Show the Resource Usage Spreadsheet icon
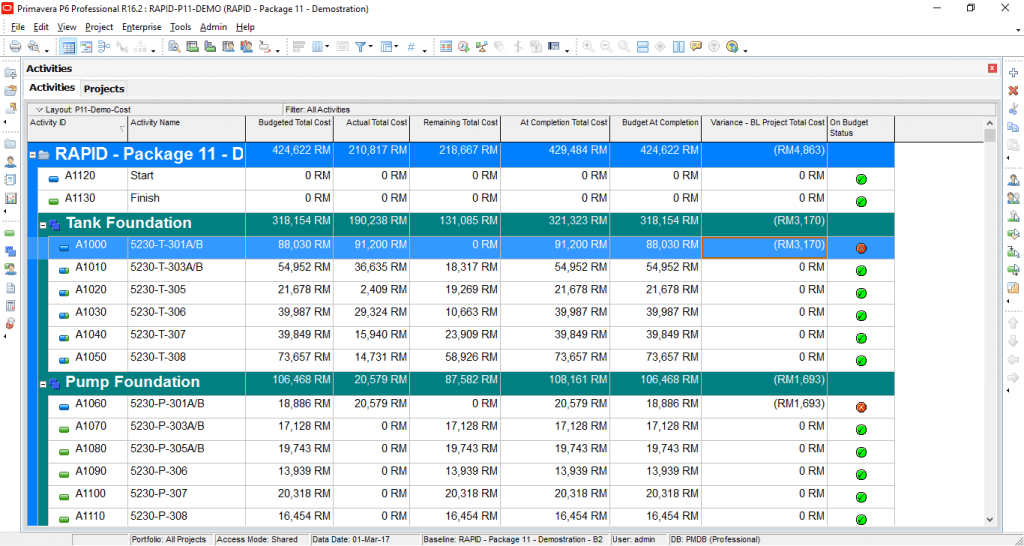This screenshot has width=1024, height=546. tap(228, 46)
